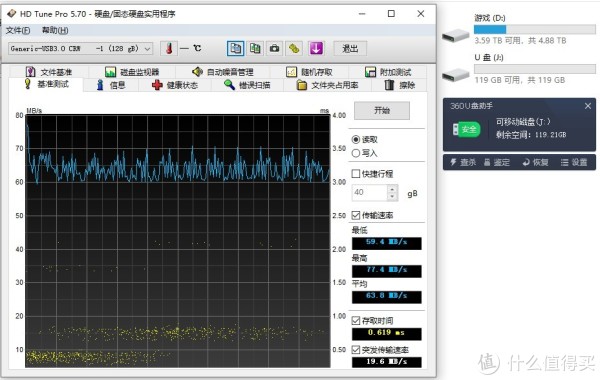Toggle the 存取时间 access time checkbox

[356, 321]
